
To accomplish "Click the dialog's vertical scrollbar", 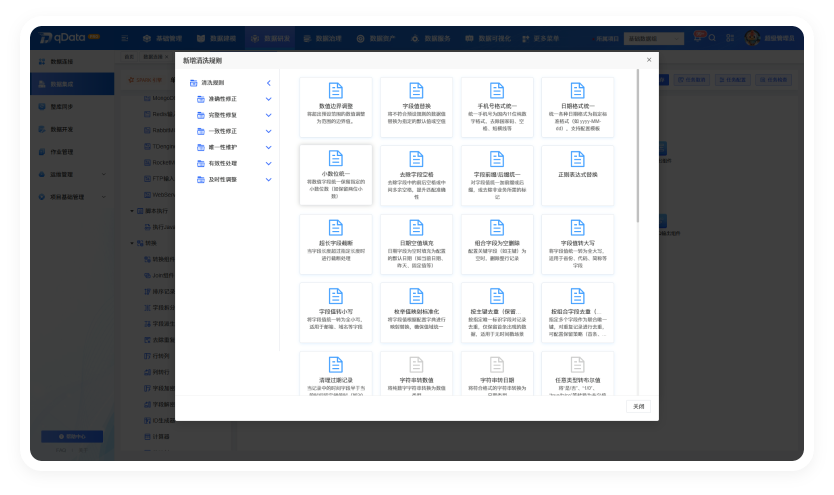I will tap(638, 146).
